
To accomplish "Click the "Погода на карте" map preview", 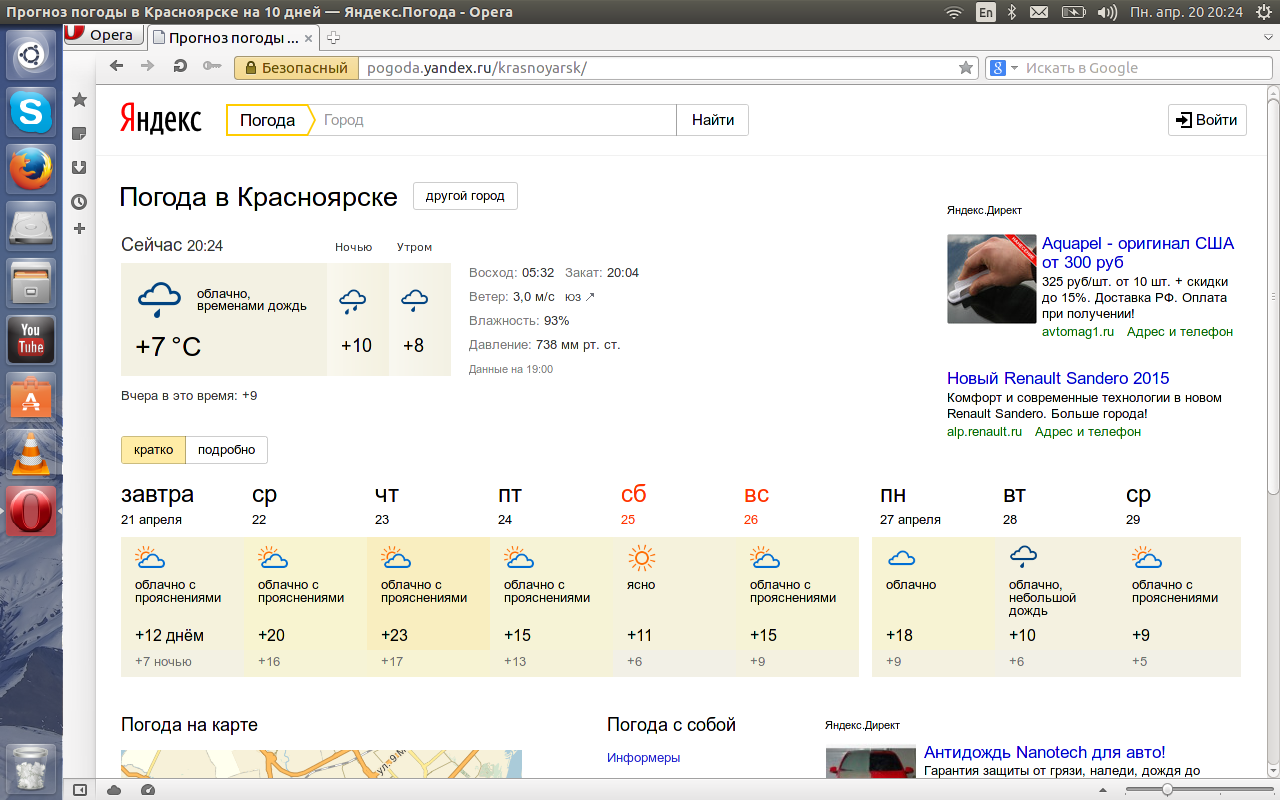I will pos(321,764).
